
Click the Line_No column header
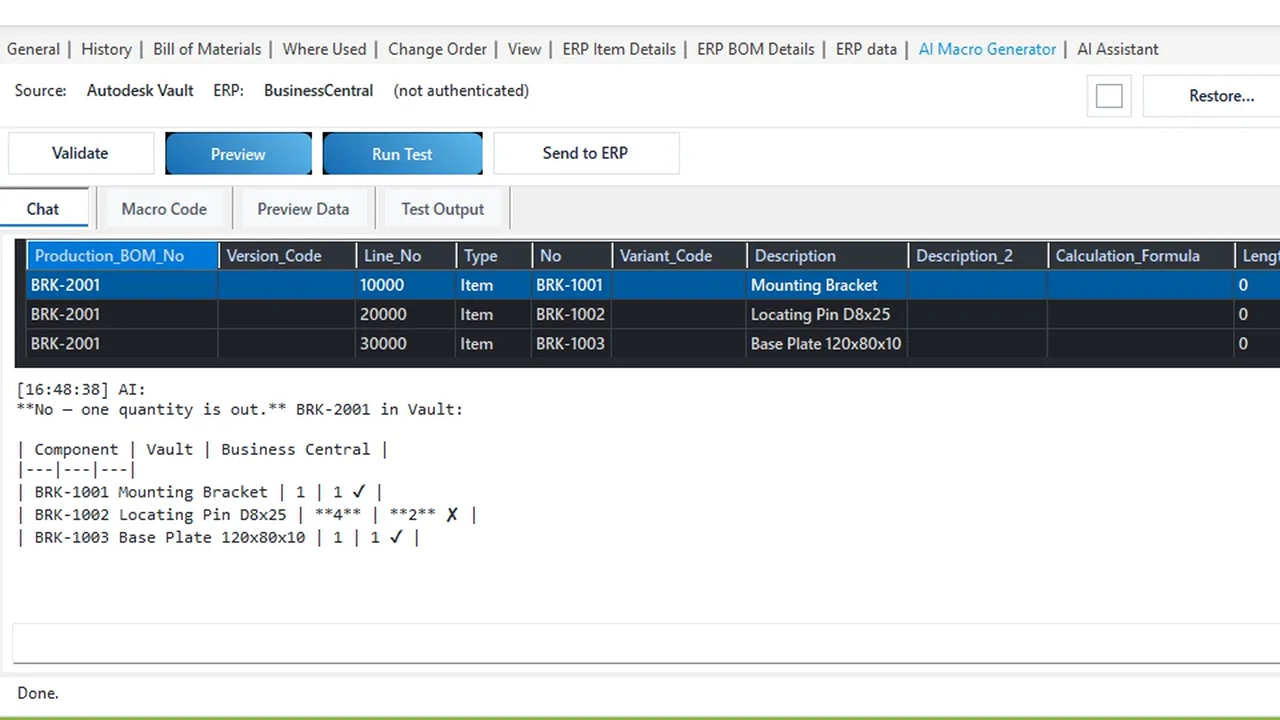[x=406, y=256]
